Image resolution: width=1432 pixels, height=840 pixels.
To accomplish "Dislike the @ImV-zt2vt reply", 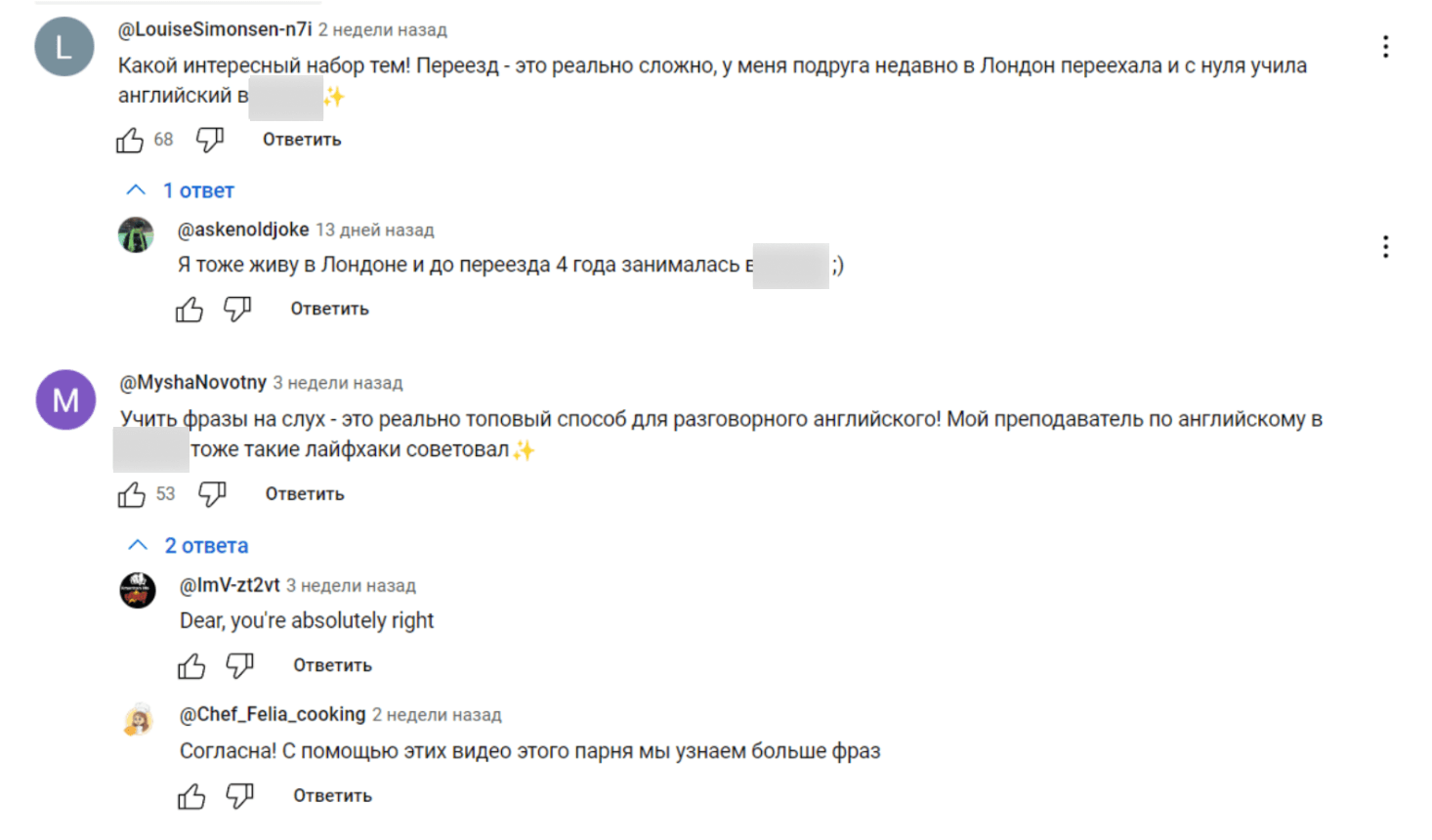I will [239, 665].
